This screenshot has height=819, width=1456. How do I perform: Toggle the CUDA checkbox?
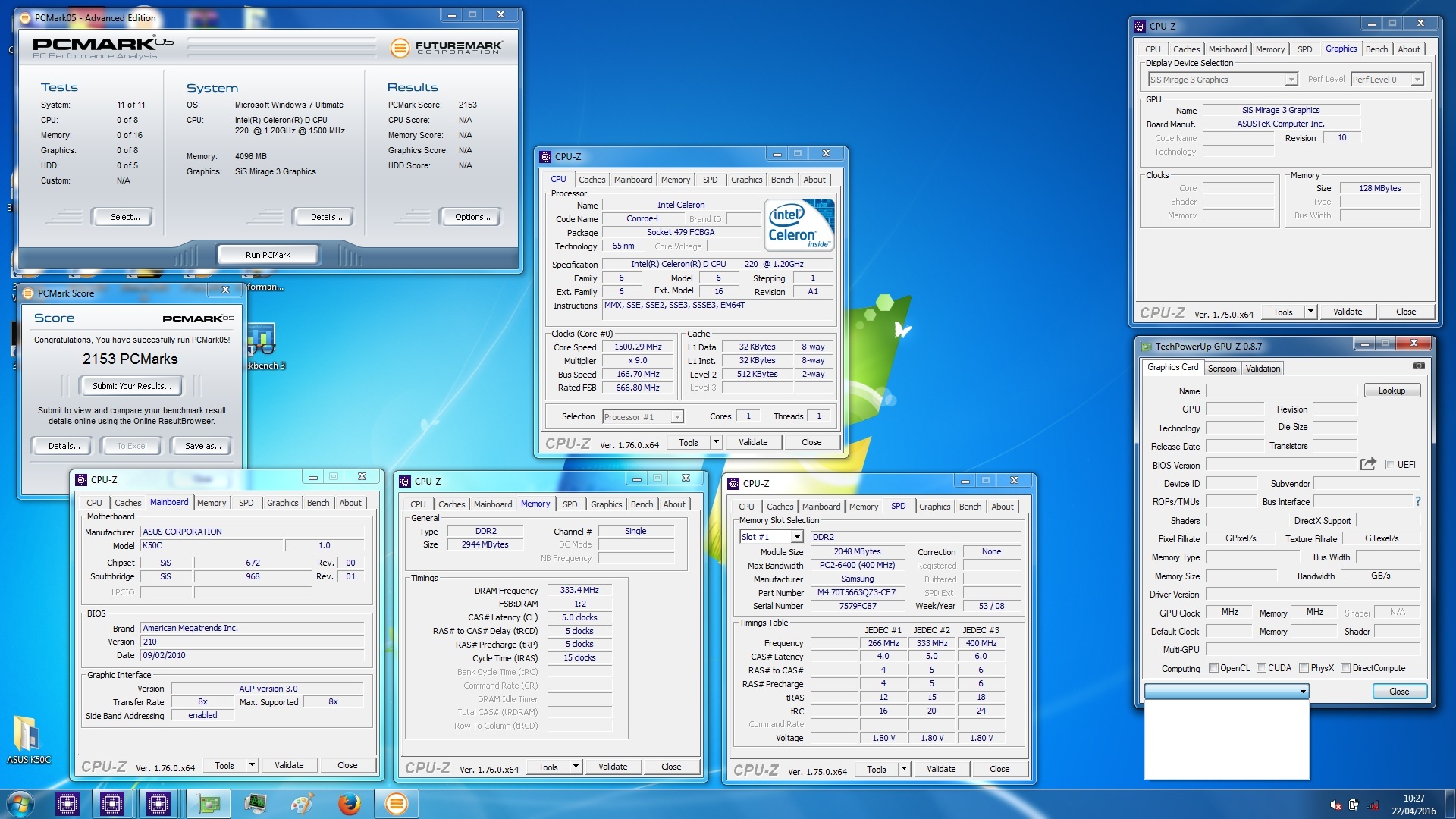[1261, 668]
